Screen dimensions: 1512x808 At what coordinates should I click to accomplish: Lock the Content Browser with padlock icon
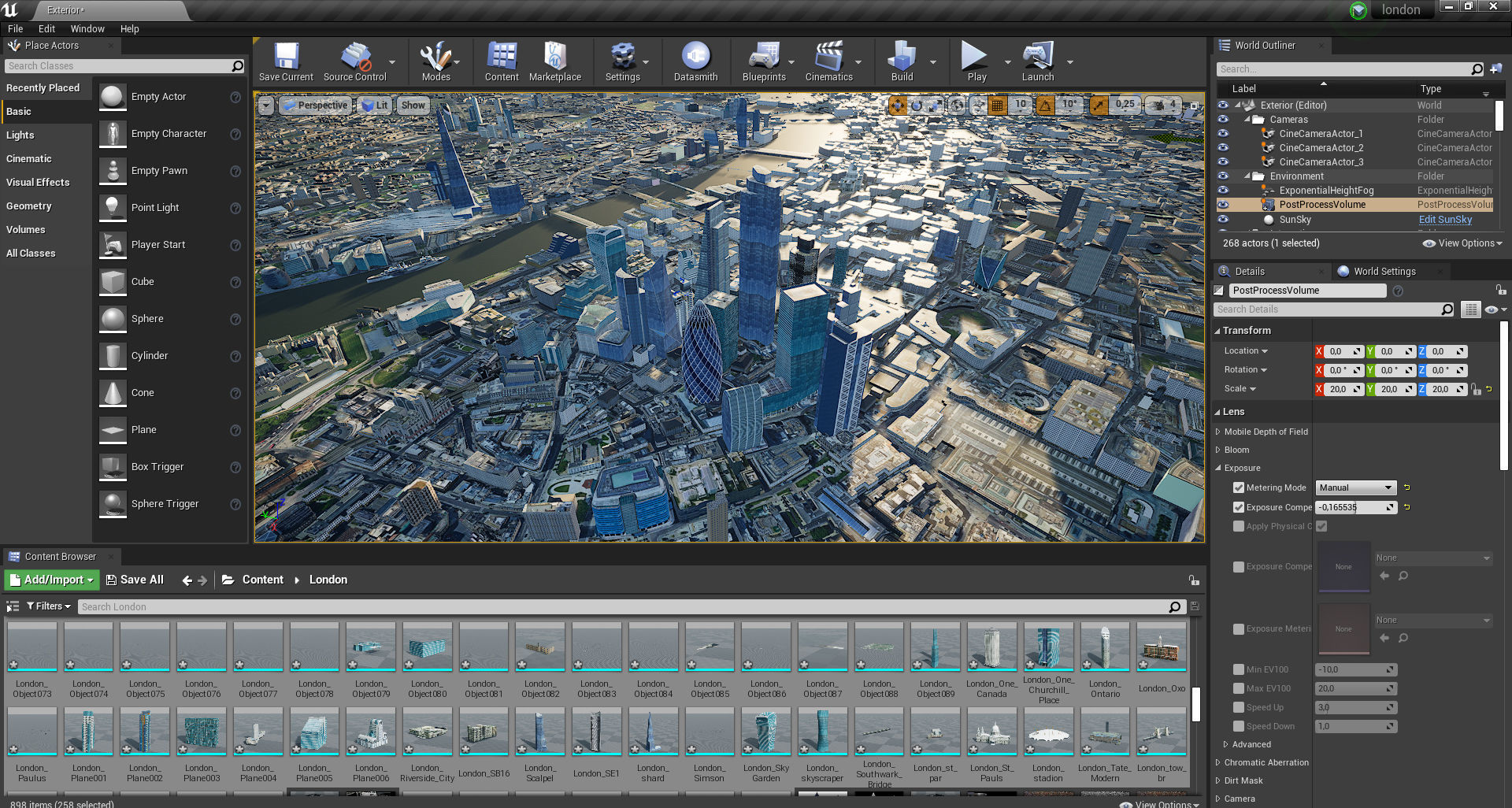(x=1194, y=580)
